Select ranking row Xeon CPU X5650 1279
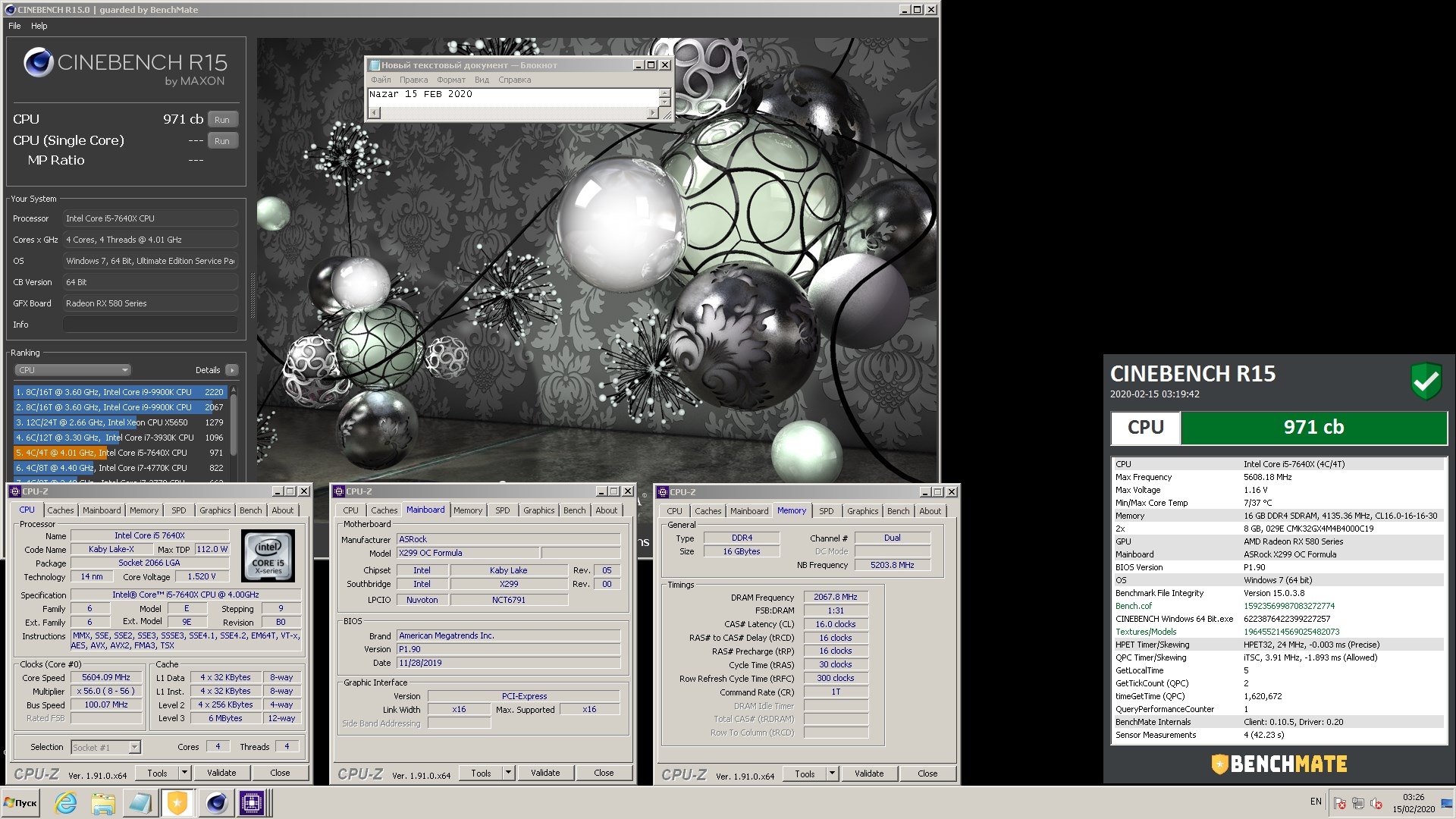This screenshot has width=1456, height=819. (120, 422)
